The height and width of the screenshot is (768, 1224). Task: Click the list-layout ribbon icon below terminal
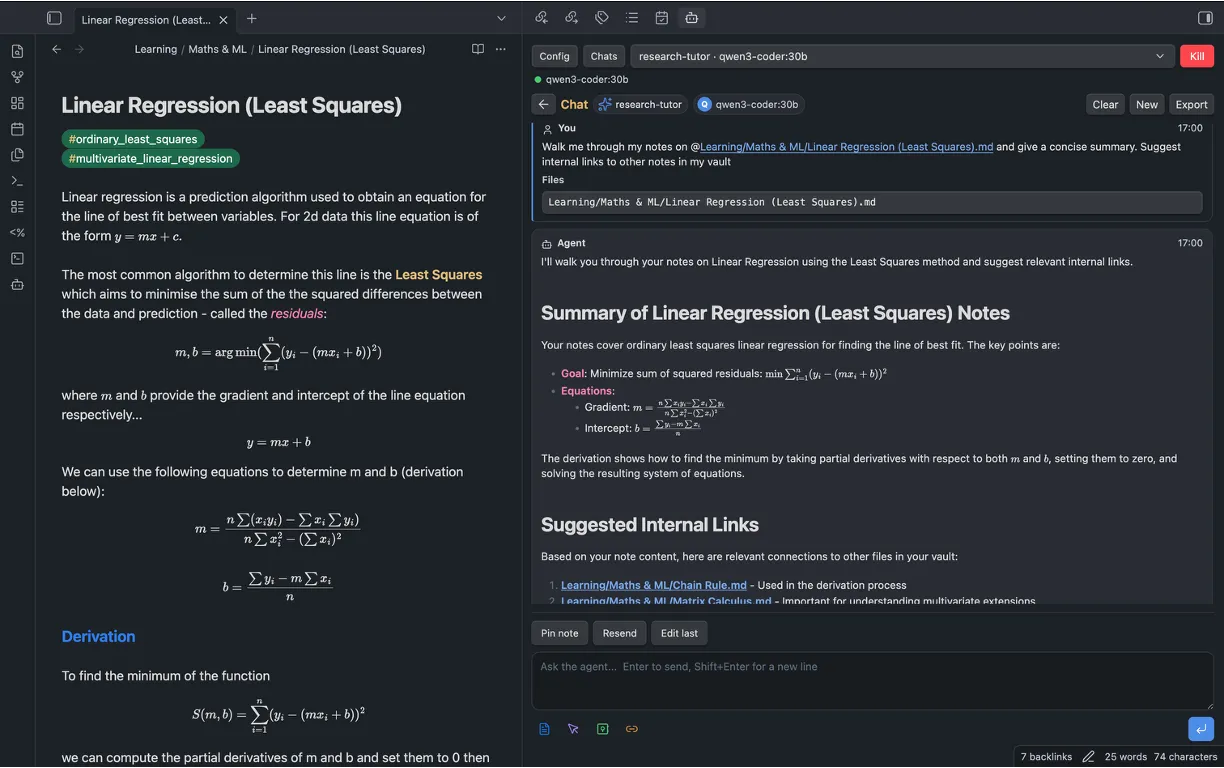tap(17, 207)
